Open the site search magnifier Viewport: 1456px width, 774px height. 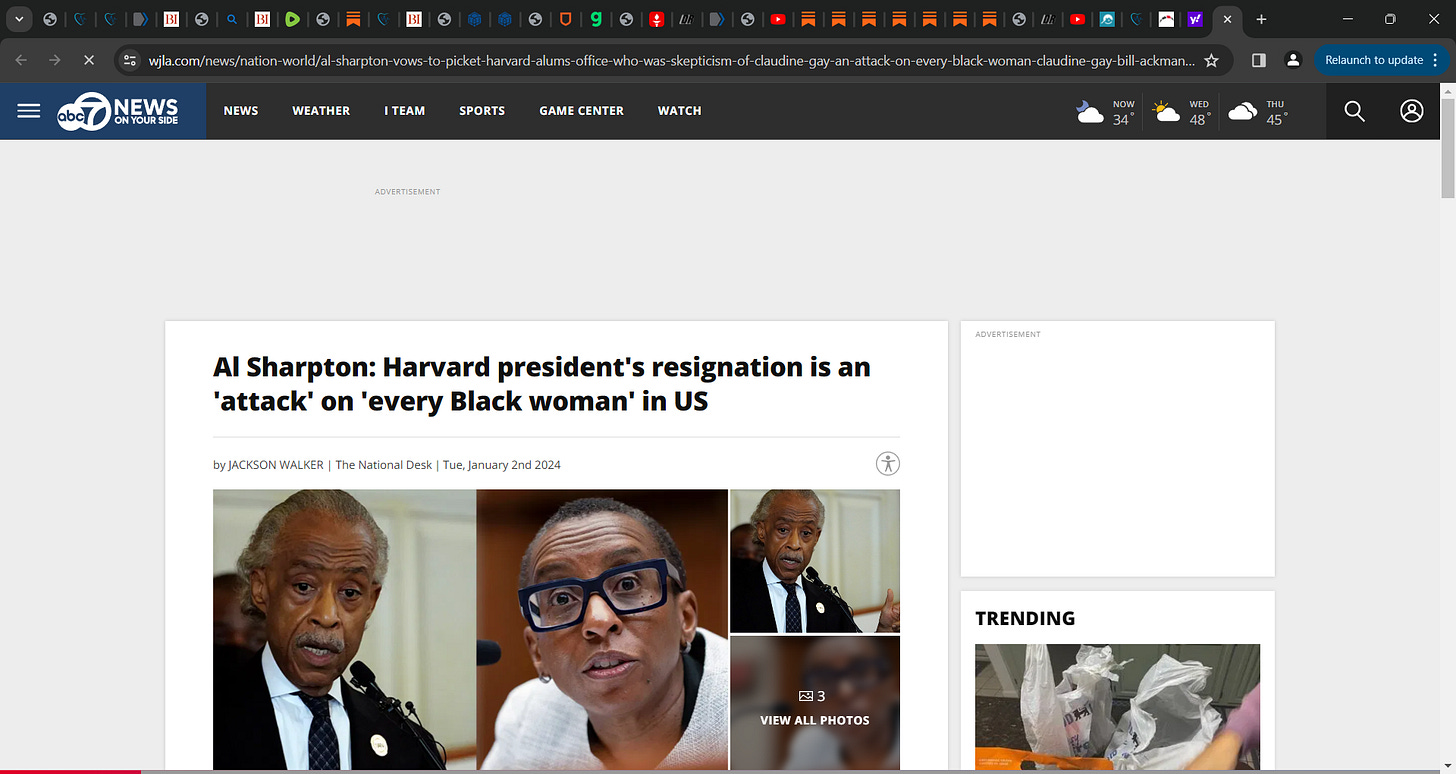coord(1354,111)
